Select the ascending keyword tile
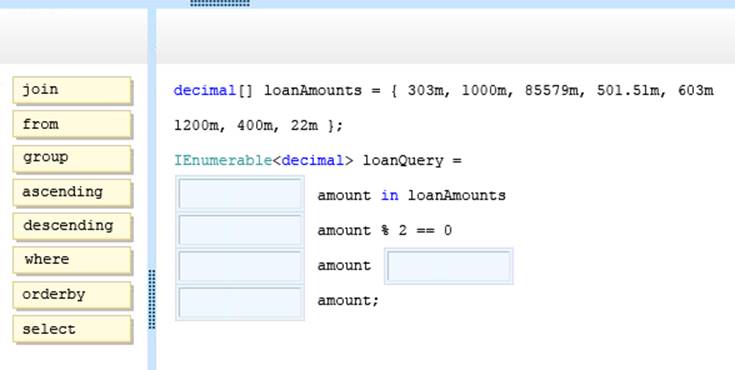 point(72,192)
